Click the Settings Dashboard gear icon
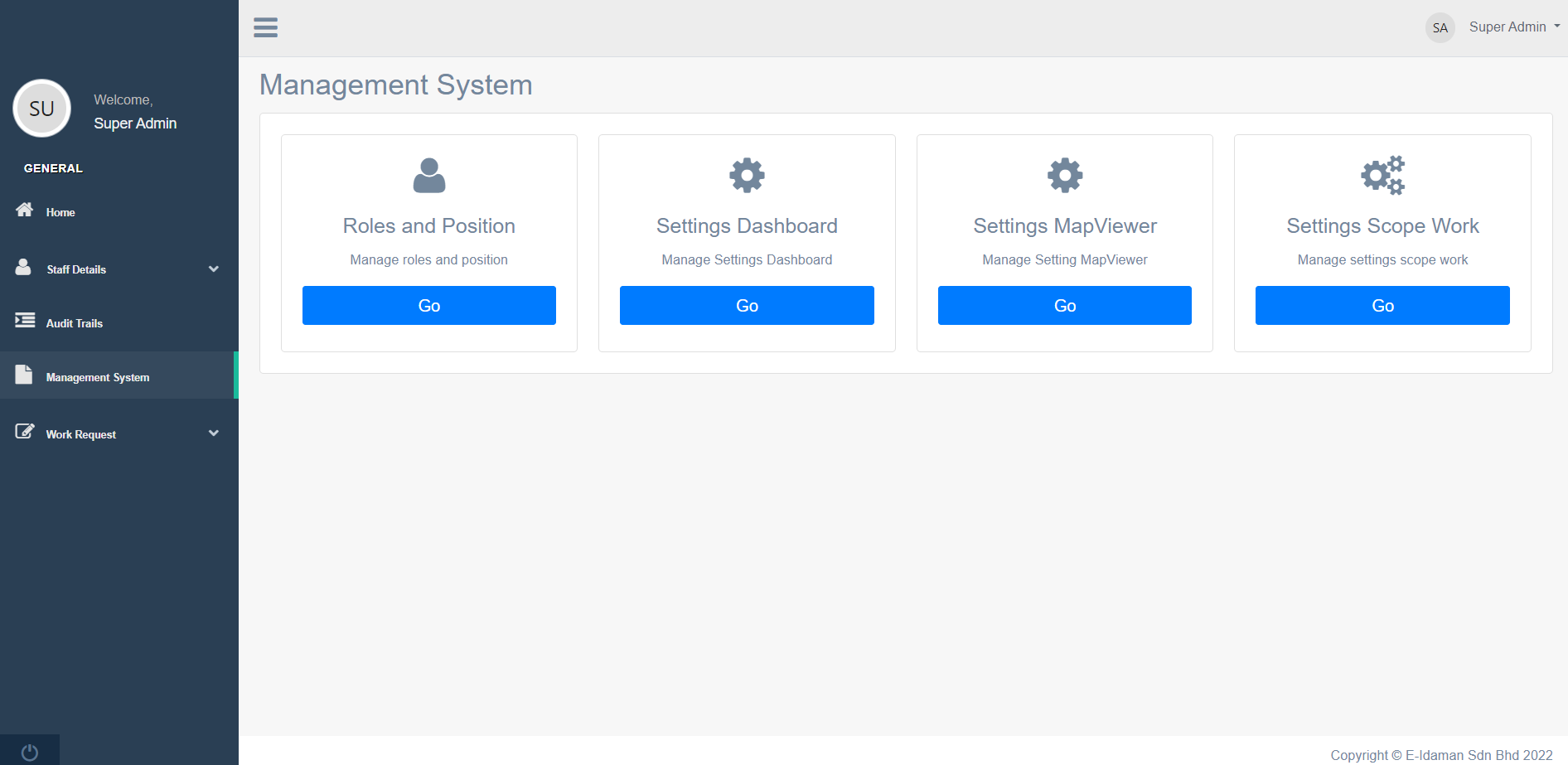Image resolution: width=1568 pixels, height=765 pixels. 747,176
